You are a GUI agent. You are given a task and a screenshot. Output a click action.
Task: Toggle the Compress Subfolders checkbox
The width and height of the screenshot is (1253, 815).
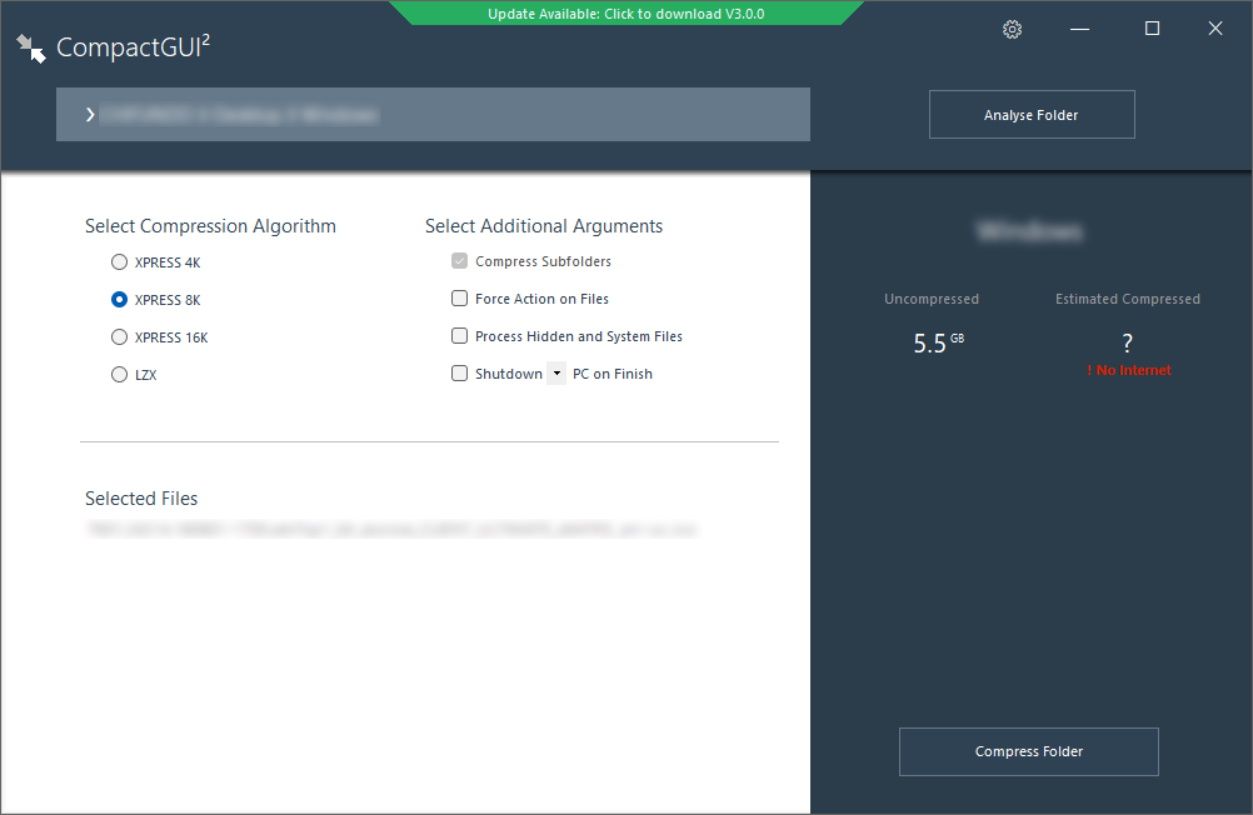460,261
